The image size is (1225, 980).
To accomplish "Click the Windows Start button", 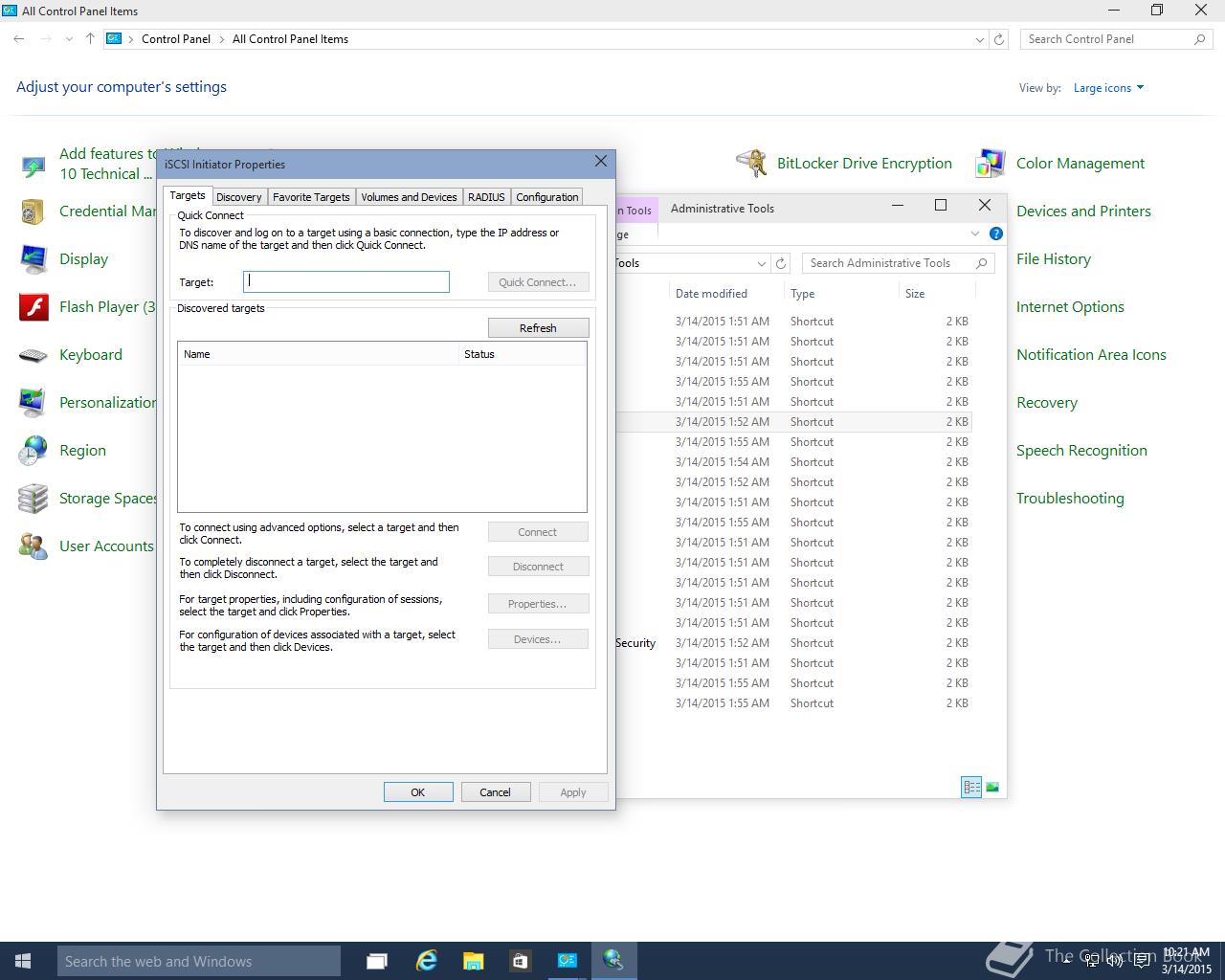I will [x=23, y=961].
